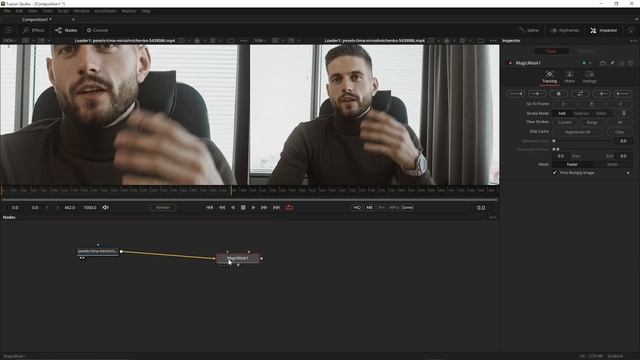Toggle the Post Multiply Image checkbox

coord(555,173)
